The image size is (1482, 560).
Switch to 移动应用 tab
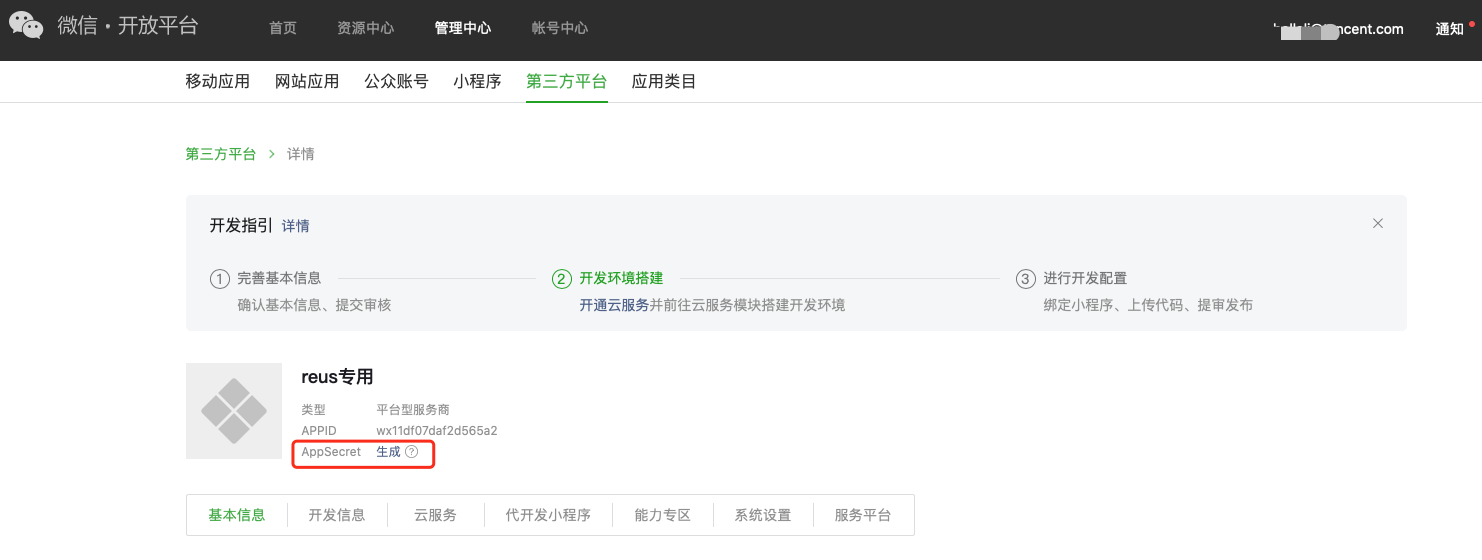218,82
